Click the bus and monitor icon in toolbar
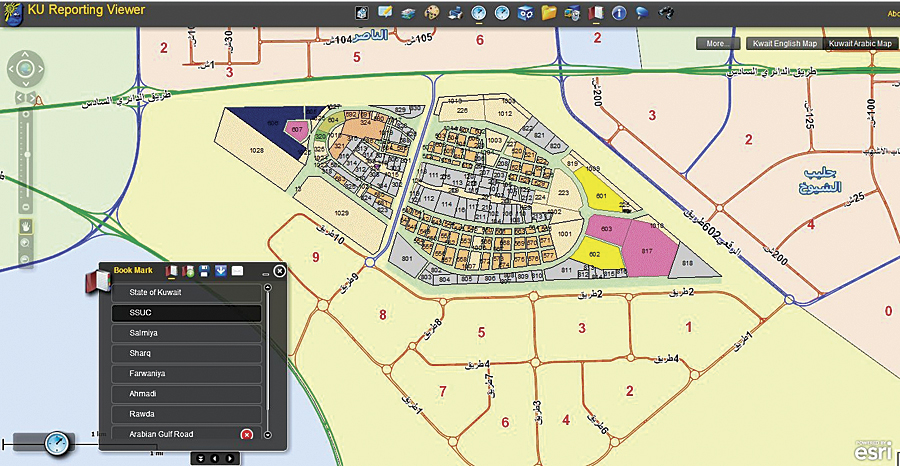Image resolution: width=900 pixels, height=466 pixels. click(572, 13)
